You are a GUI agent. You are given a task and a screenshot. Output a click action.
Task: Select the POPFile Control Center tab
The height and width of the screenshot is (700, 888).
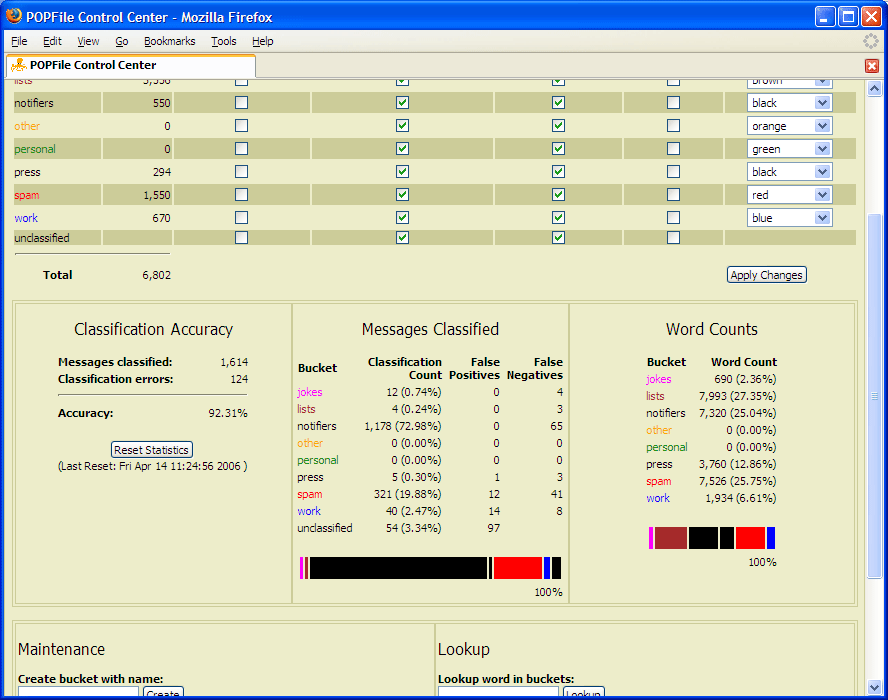131,66
